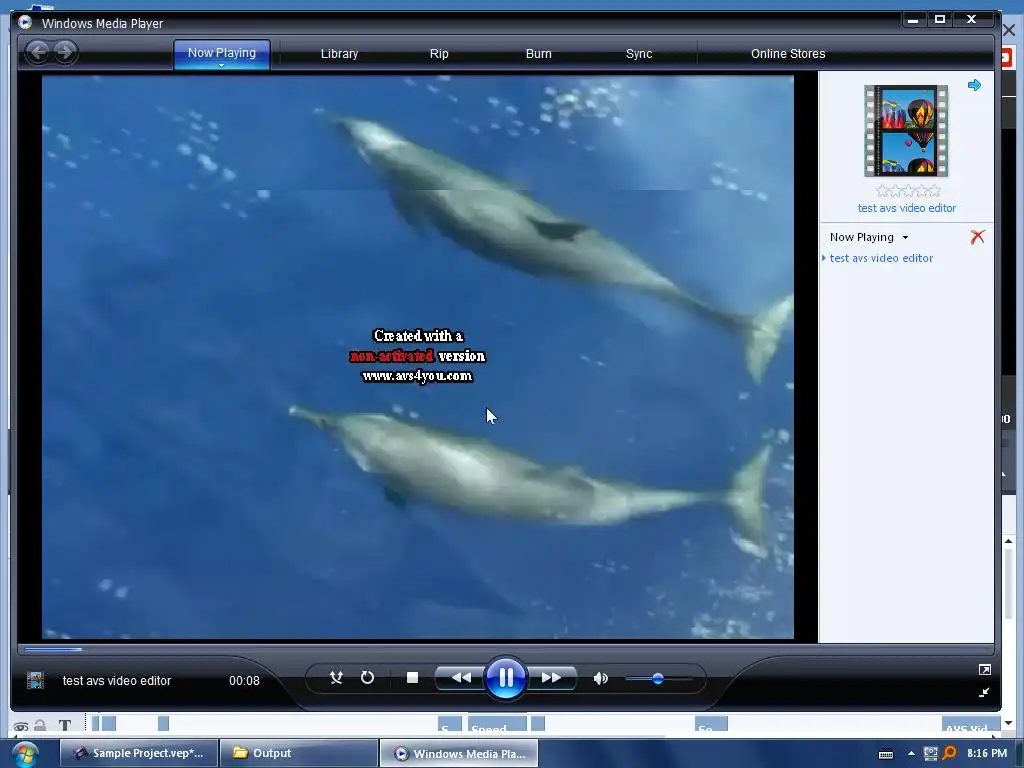
Task: Click the magnifier icon in the system tray
Action: [950, 754]
